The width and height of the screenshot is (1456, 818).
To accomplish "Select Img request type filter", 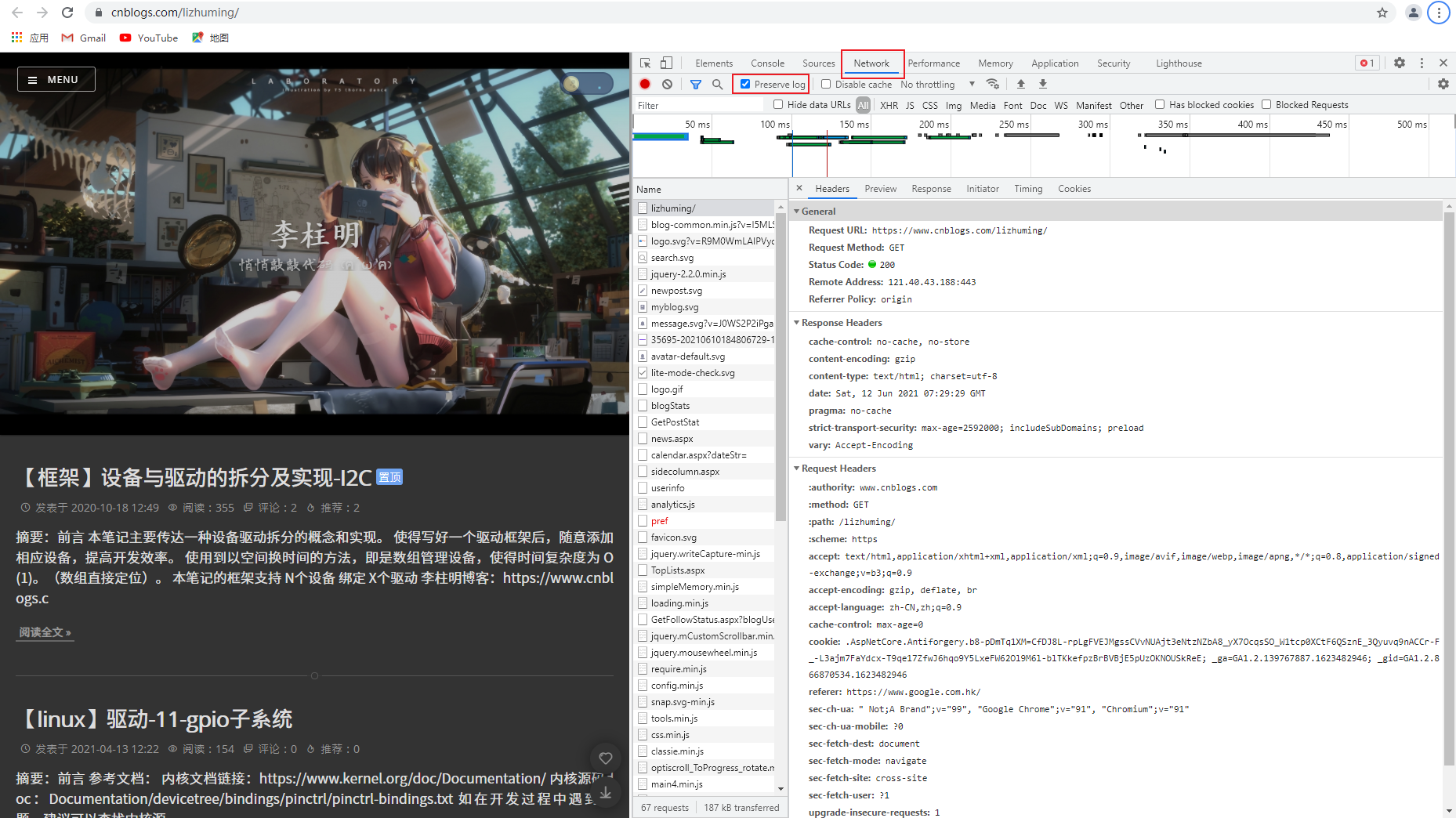I will tap(953, 105).
